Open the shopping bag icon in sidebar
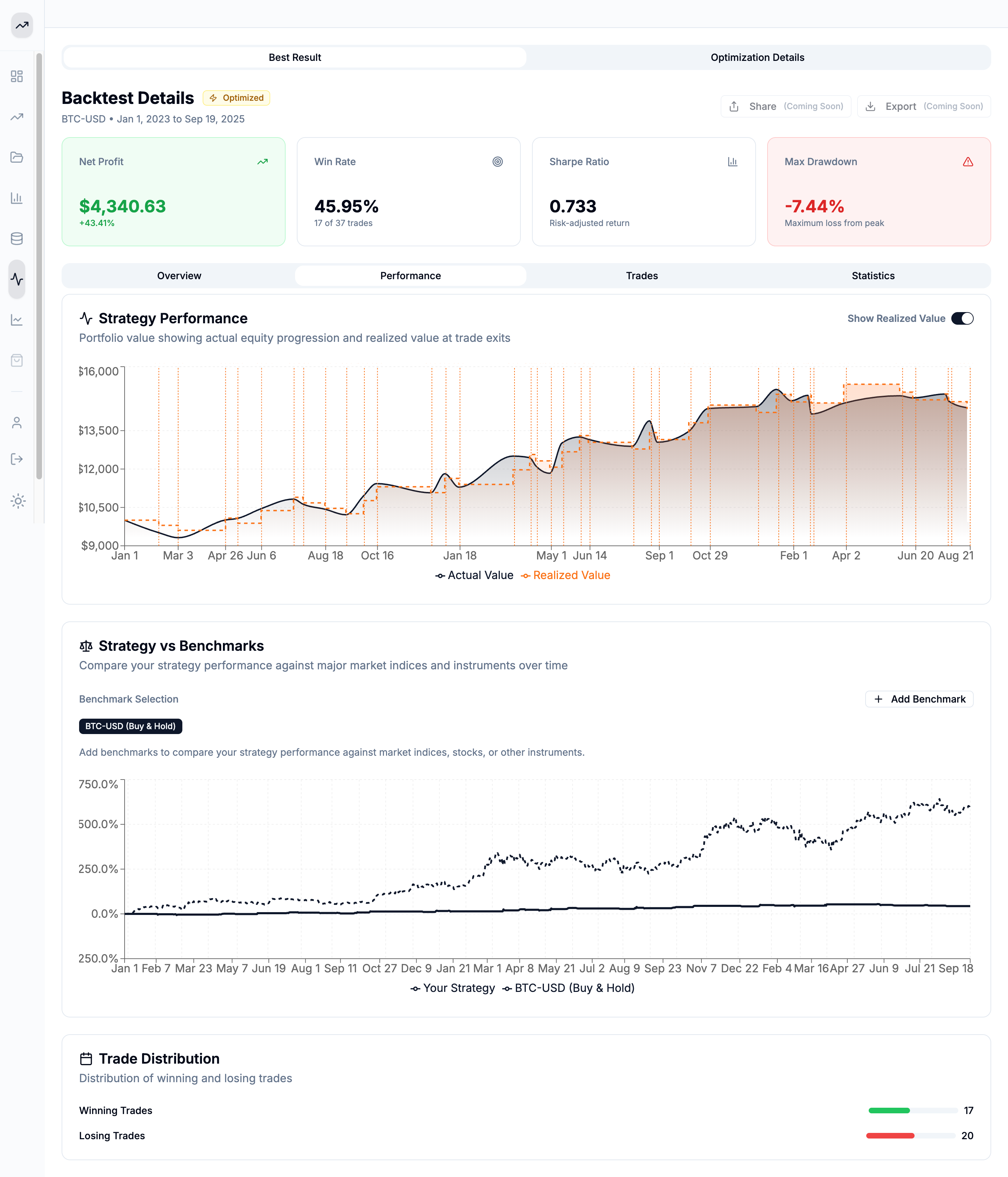This screenshot has height=1177, width=1008. click(x=17, y=361)
